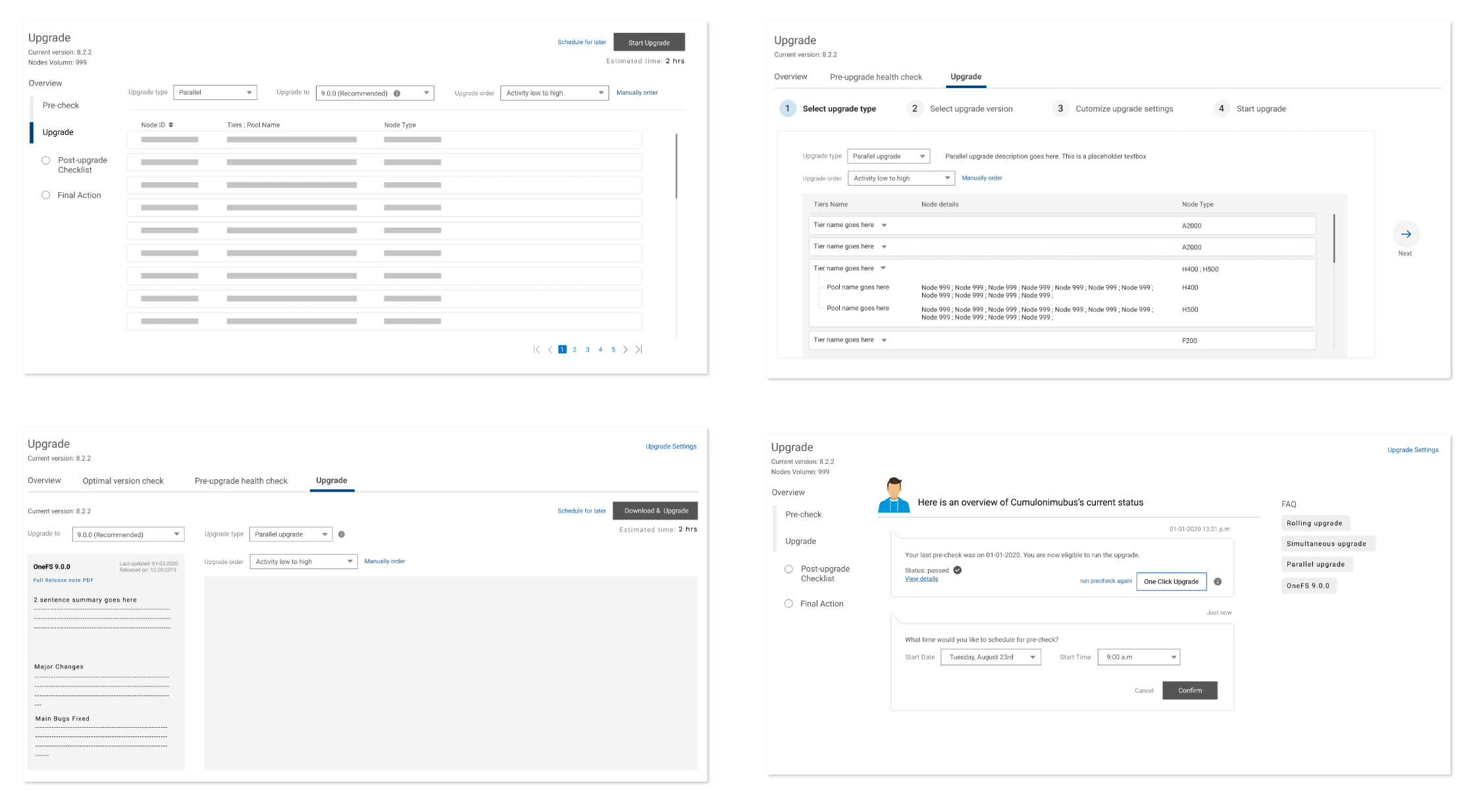The height and width of the screenshot is (812, 1469).
Task: Open the Start Date dropdown
Action: [991, 657]
